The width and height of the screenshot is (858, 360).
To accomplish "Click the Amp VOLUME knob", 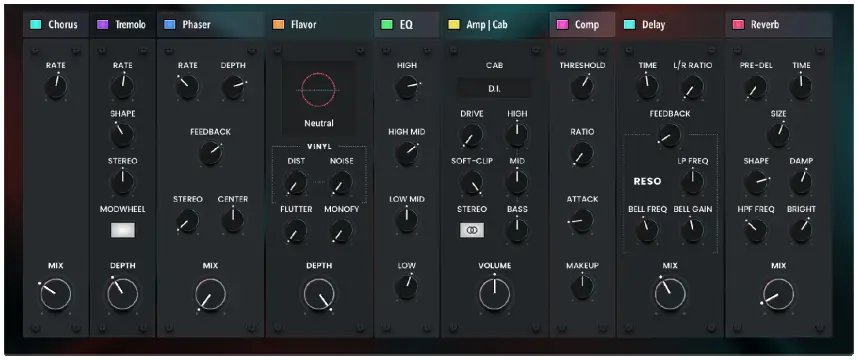I will point(495,294).
